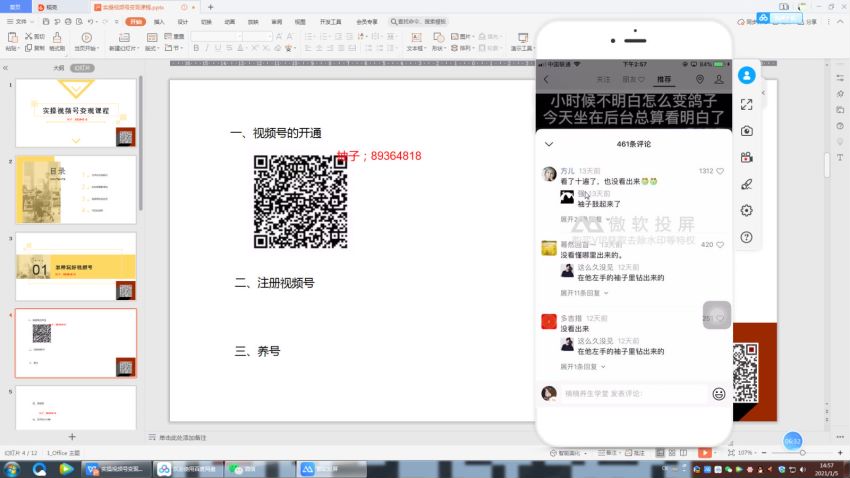Open the 开发工具 ribbon tab

point(330,22)
